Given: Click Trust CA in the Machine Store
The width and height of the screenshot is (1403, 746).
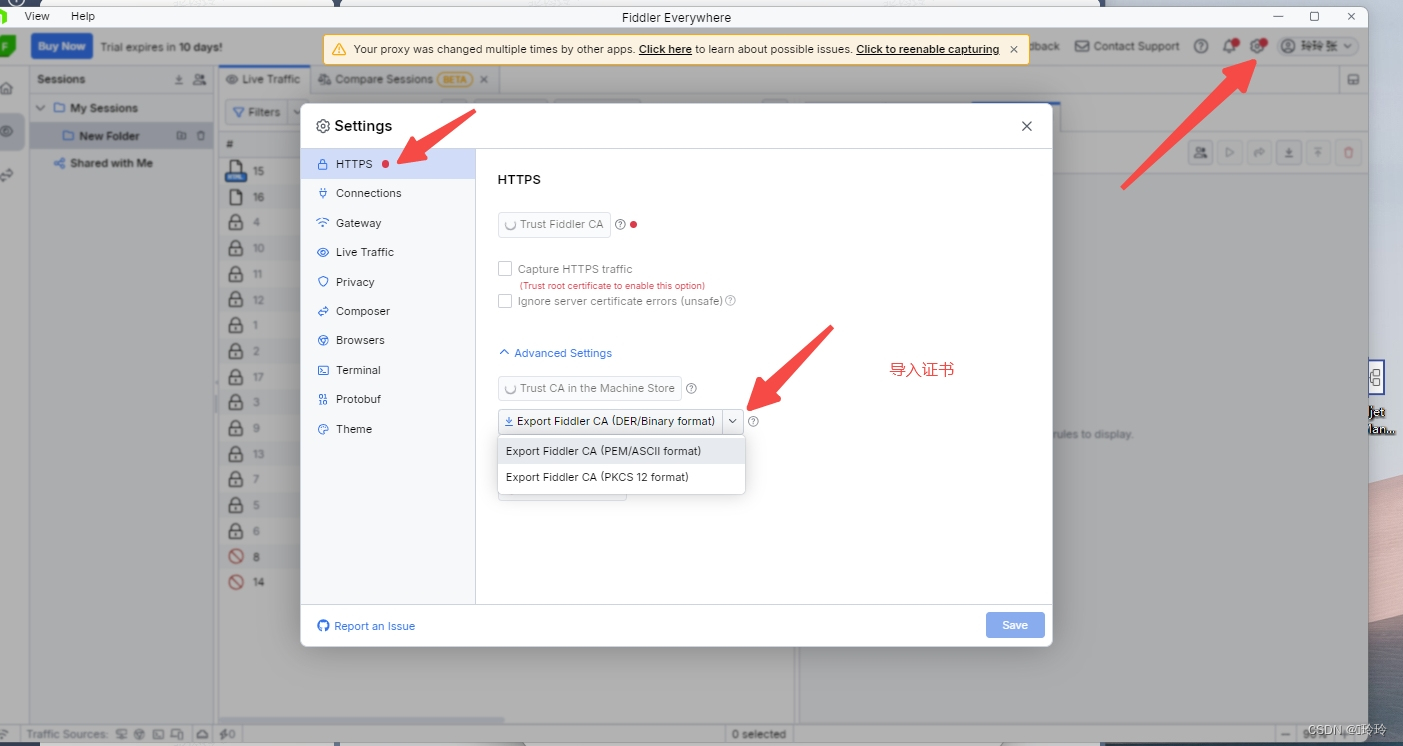Looking at the screenshot, I should [x=589, y=388].
